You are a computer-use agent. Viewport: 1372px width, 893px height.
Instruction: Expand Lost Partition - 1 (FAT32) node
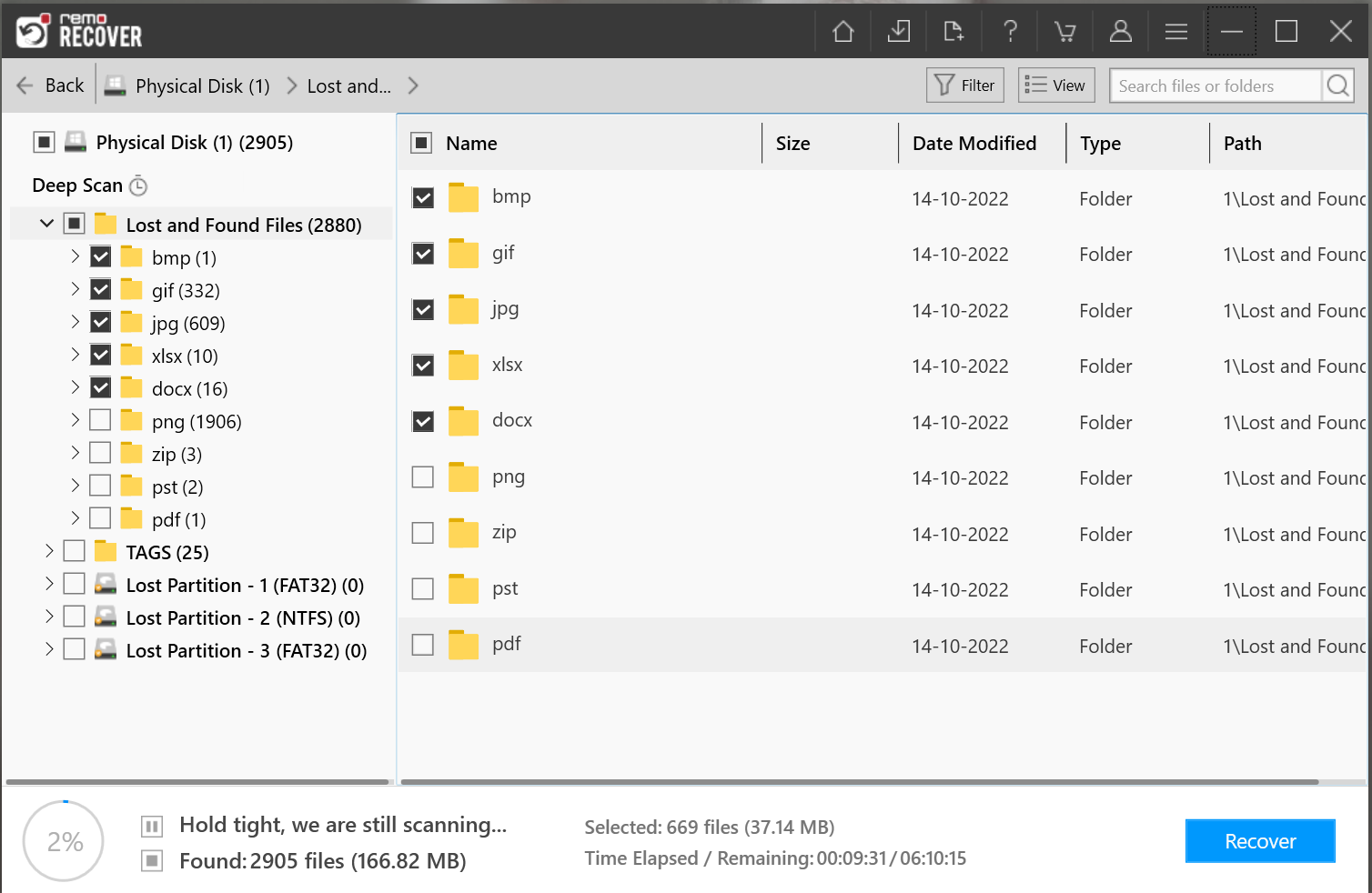coord(49,584)
